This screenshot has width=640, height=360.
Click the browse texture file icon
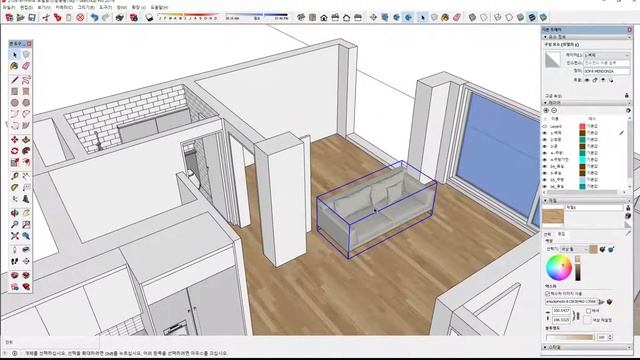(601, 302)
